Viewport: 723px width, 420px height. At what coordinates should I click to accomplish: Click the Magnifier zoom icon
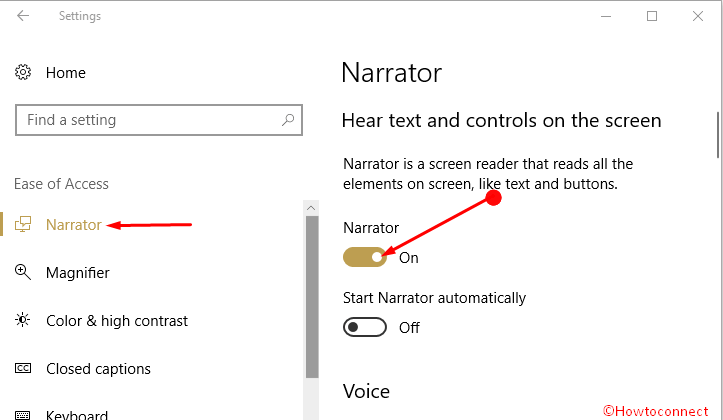click(23, 272)
